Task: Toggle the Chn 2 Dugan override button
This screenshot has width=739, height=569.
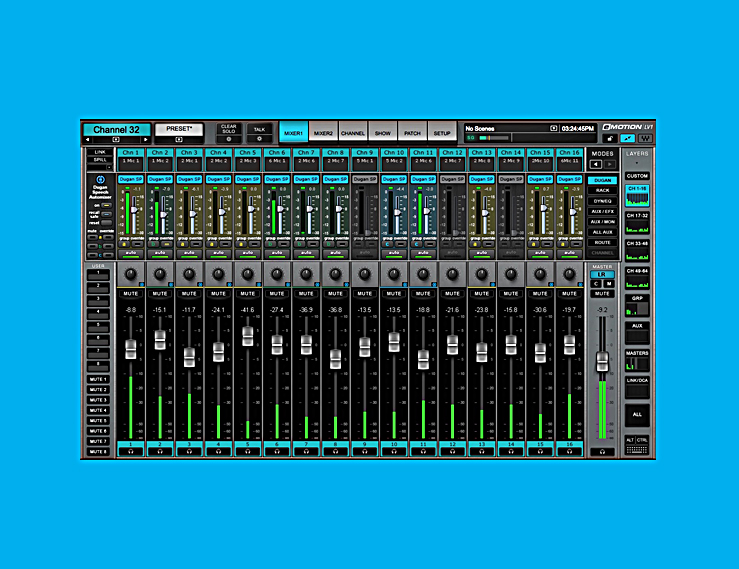Action: click(166, 244)
